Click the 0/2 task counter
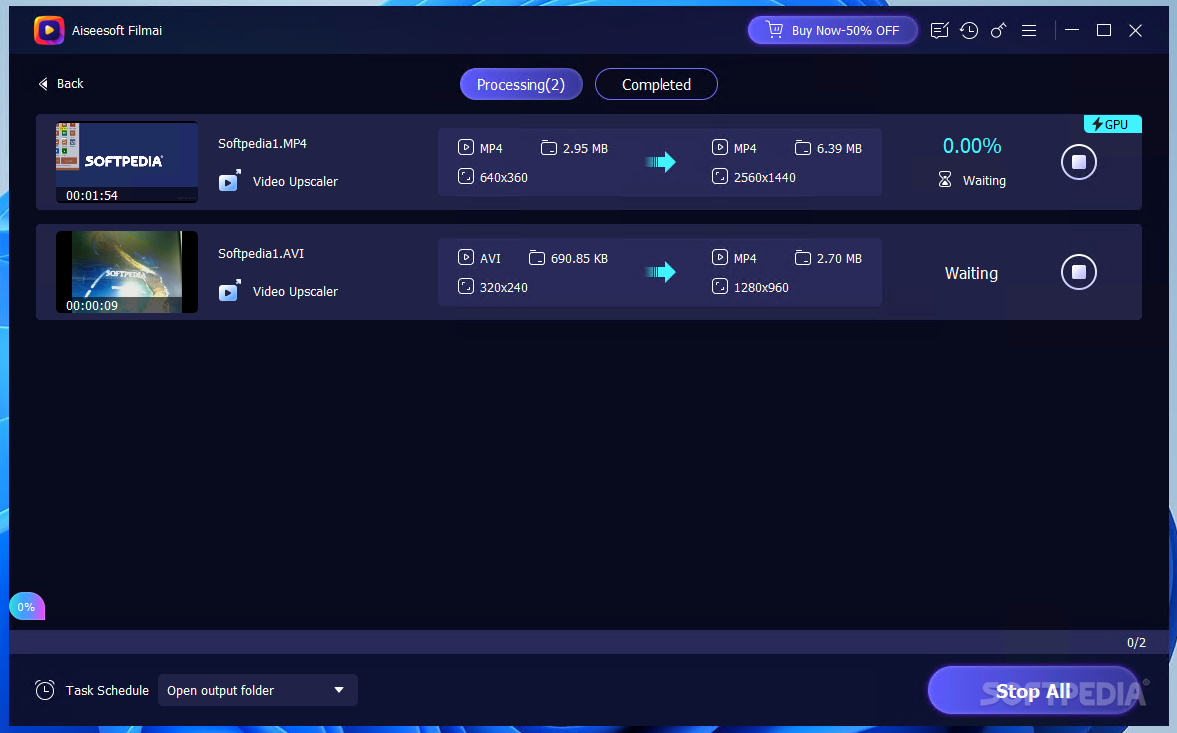 [1136, 642]
